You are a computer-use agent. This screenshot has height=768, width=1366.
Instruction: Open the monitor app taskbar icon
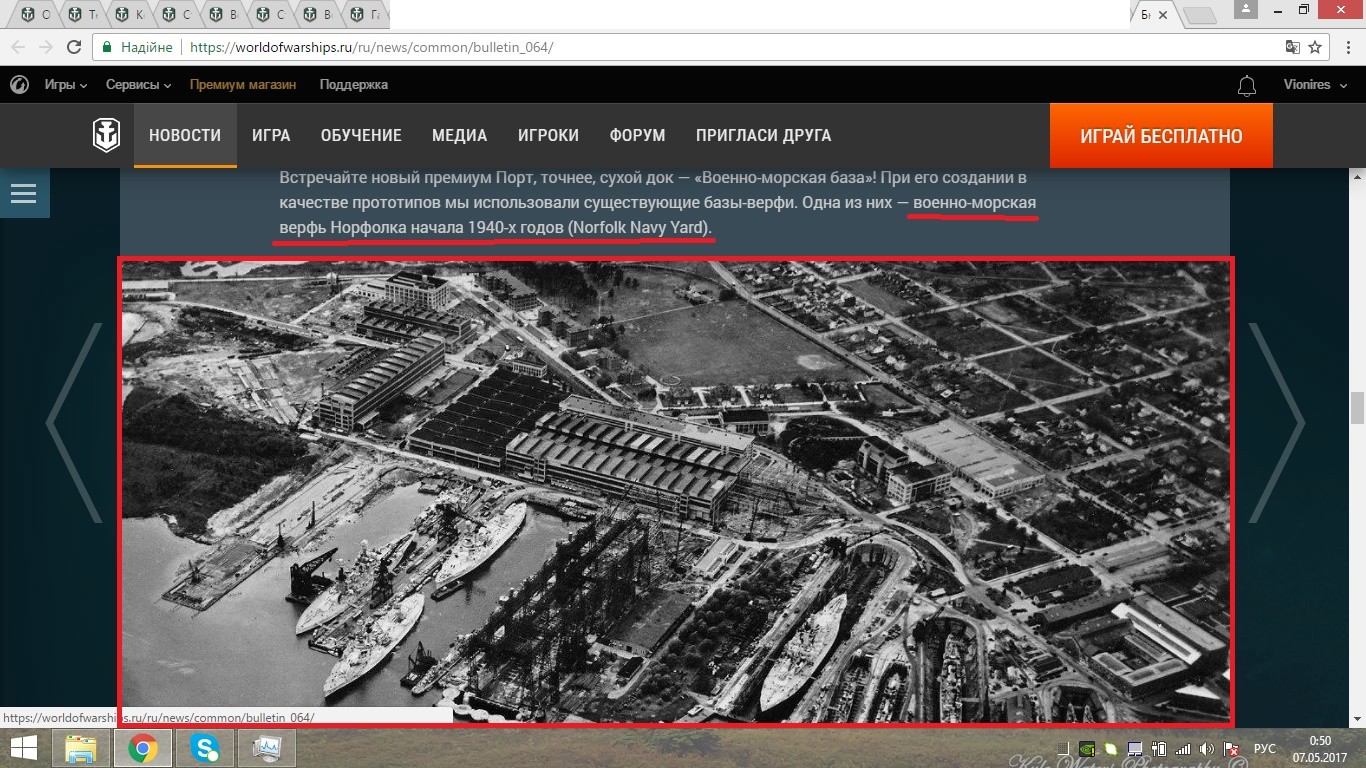(x=267, y=748)
